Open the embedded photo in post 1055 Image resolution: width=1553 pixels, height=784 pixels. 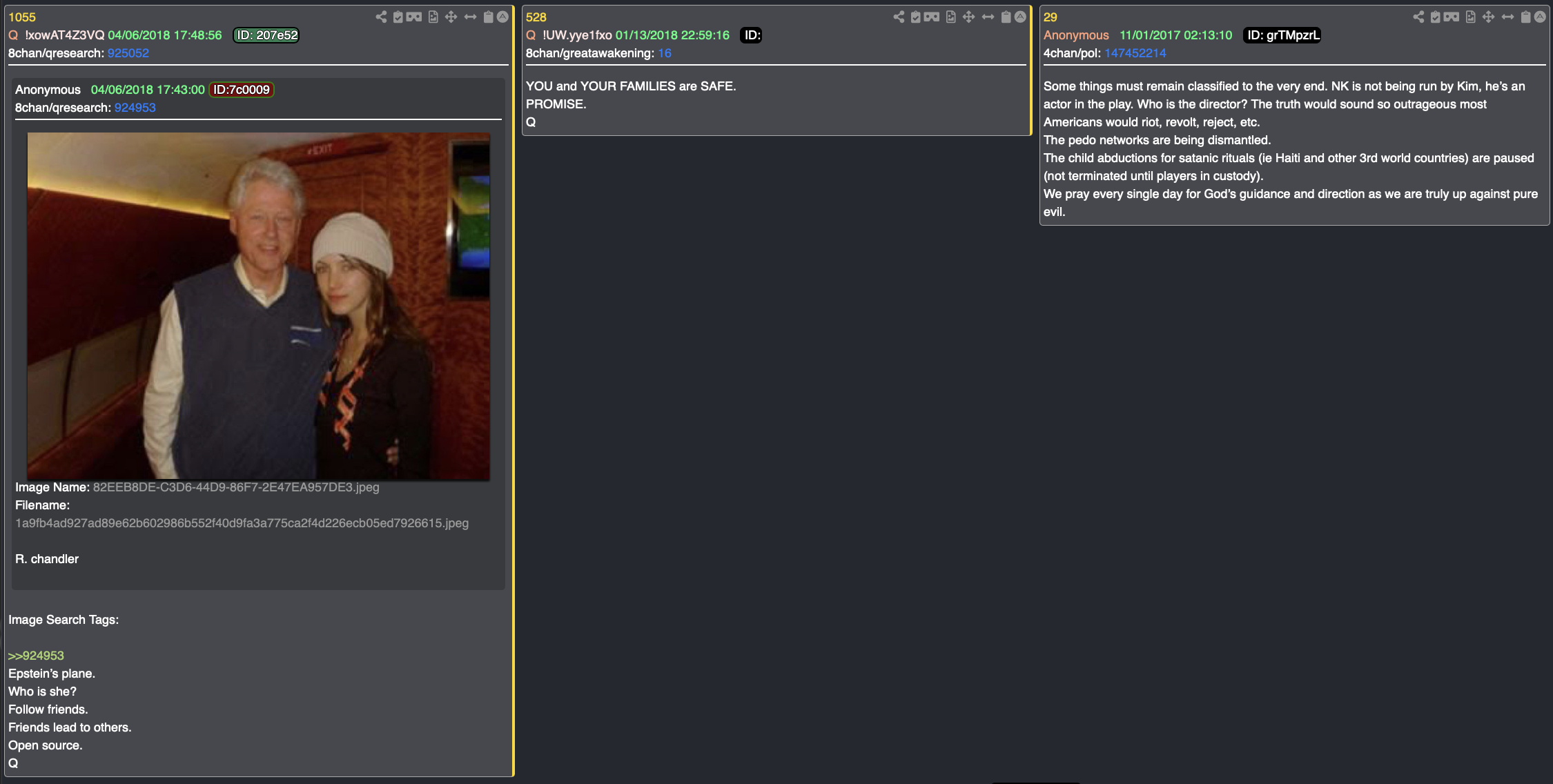(258, 306)
